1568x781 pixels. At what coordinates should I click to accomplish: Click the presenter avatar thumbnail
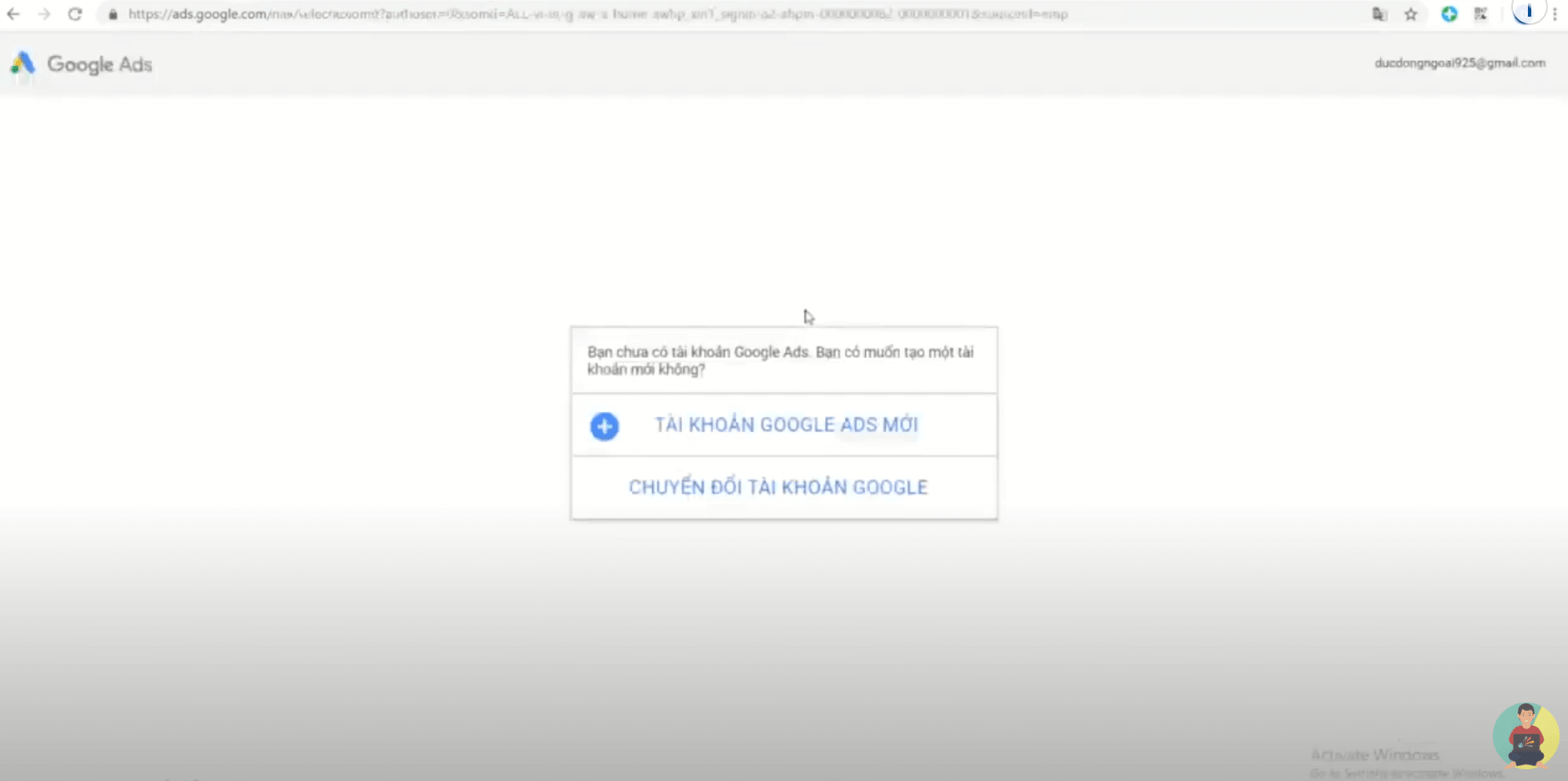tap(1525, 736)
